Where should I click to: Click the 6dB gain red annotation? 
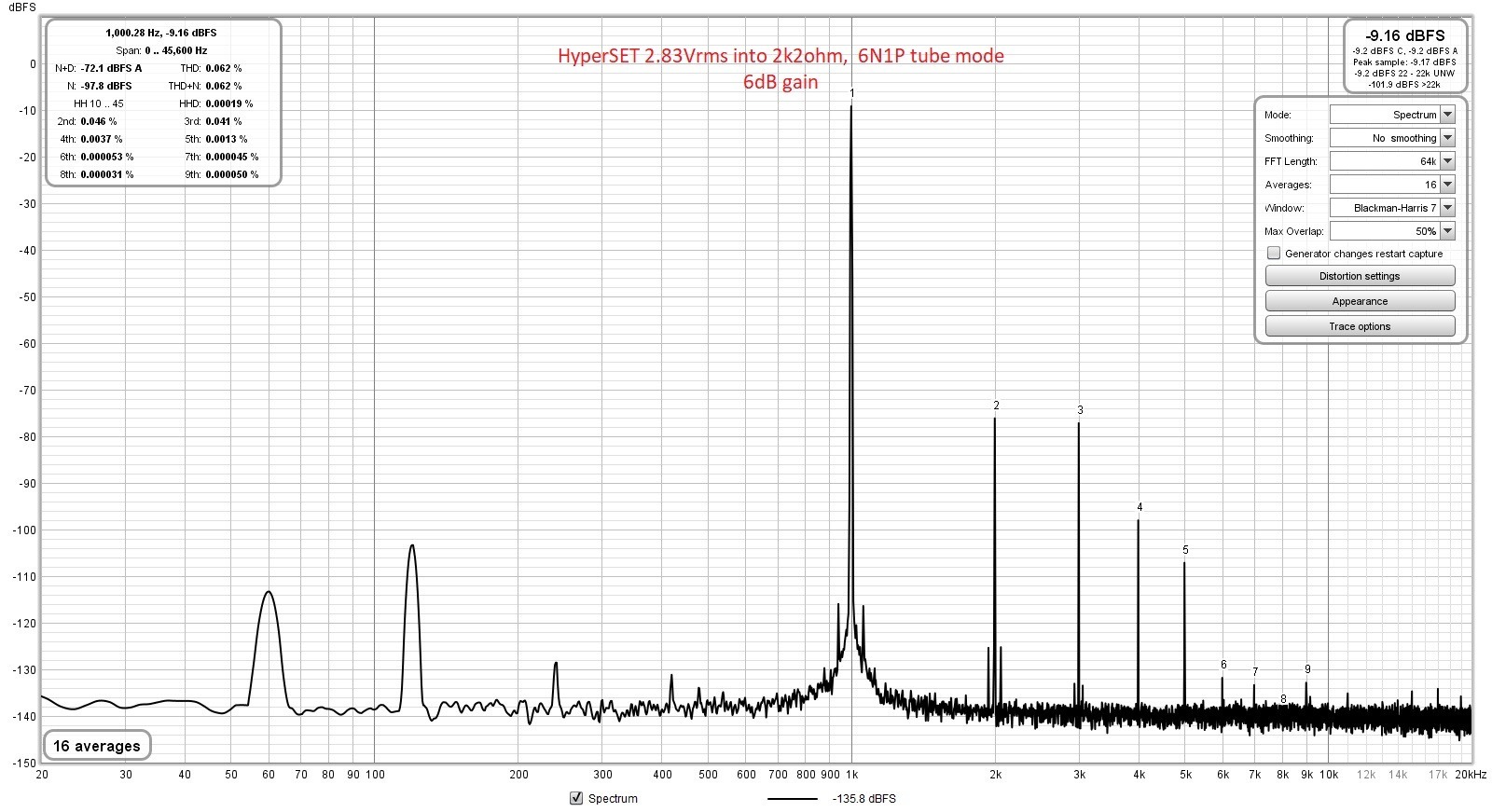[x=781, y=82]
